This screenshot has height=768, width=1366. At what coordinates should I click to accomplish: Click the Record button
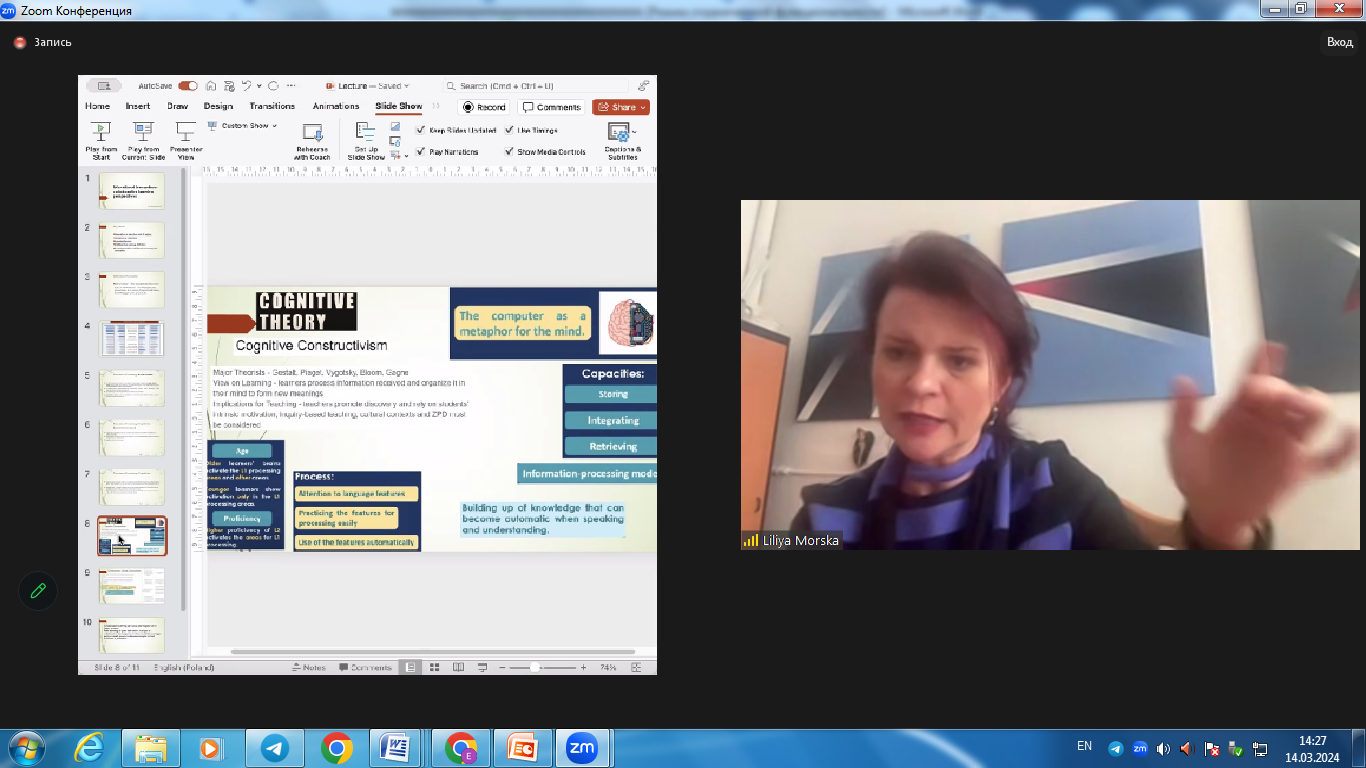tap(484, 107)
